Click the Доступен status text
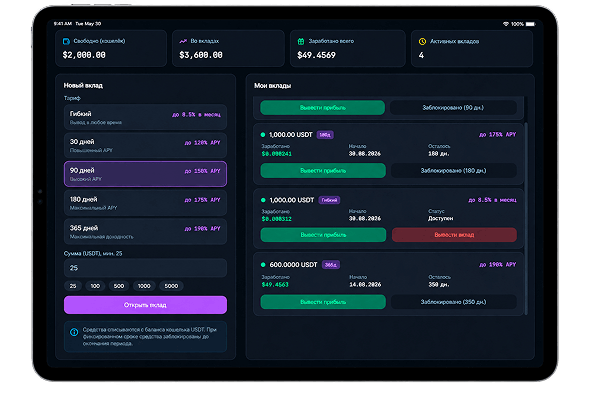This screenshot has height=393, width=590. (441, 218)
